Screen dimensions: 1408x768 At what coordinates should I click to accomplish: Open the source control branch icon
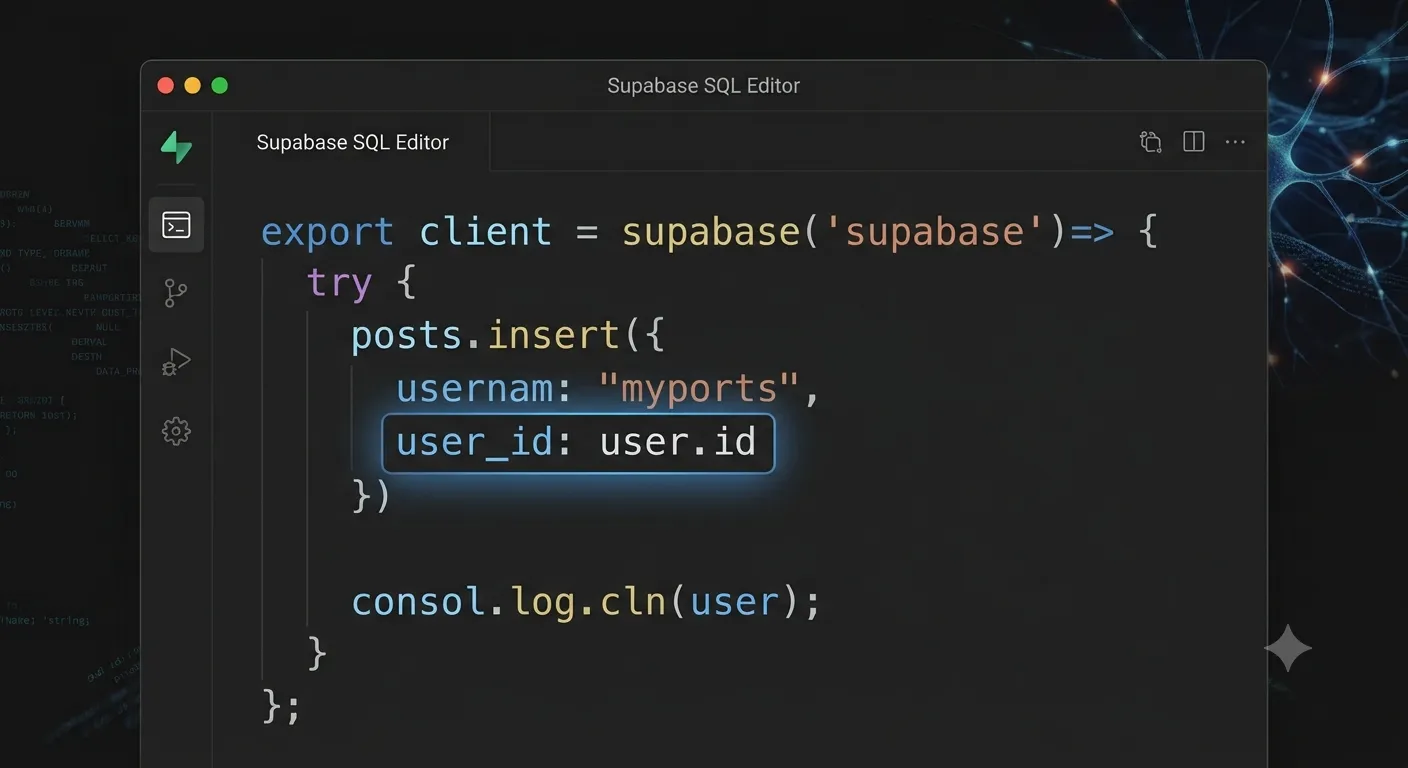point(176,293)
